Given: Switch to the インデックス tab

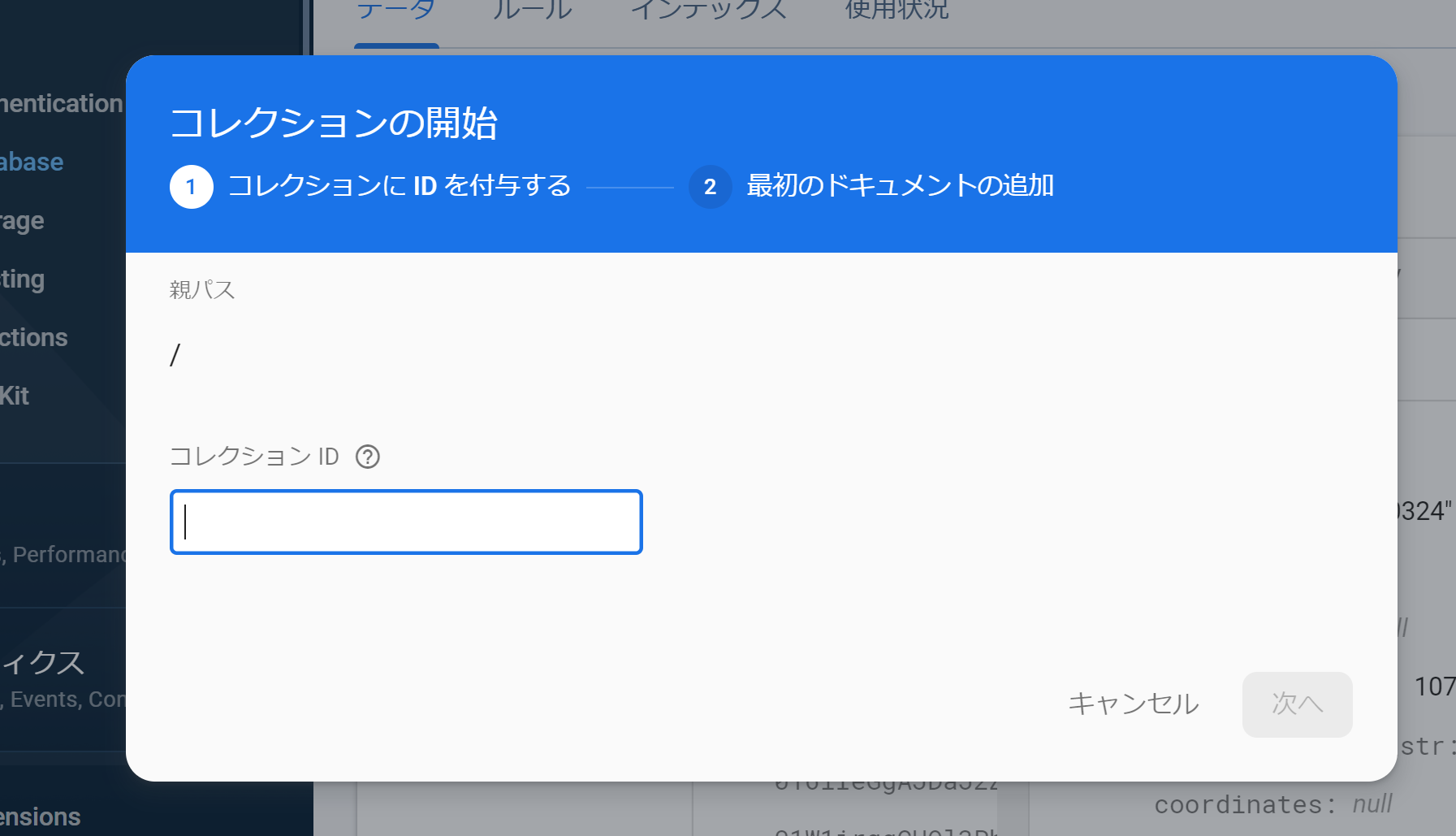Looking at the screenshot, I should pos(709,10).
